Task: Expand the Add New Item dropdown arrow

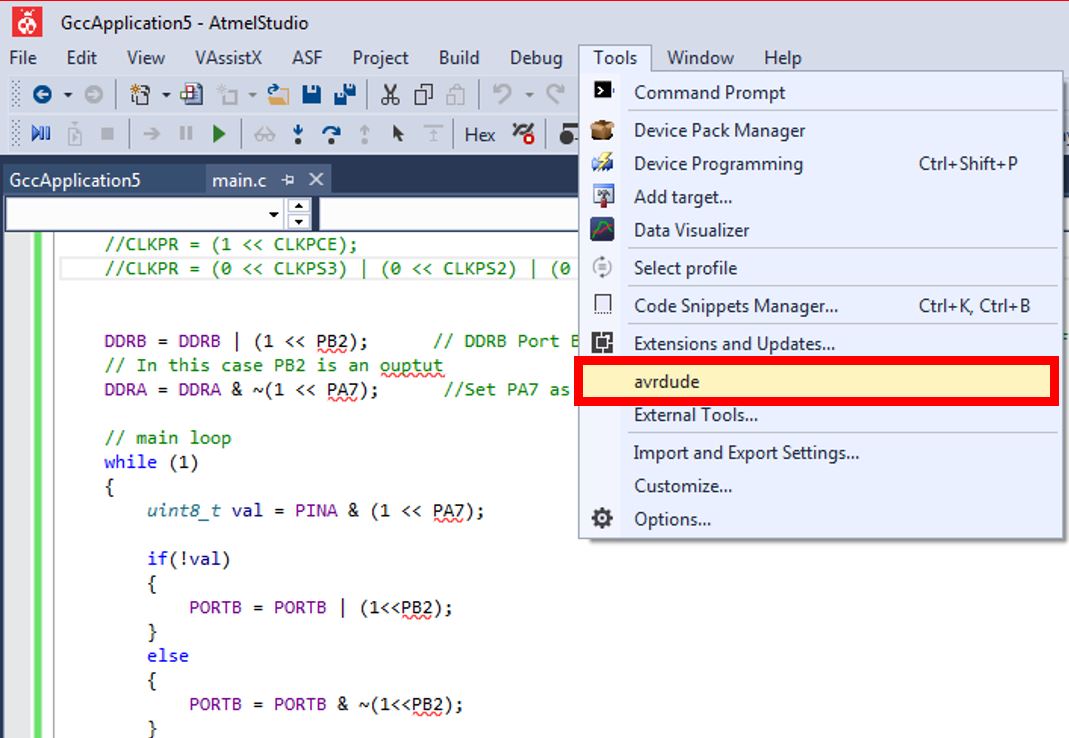Action: (x=252, y=95)
